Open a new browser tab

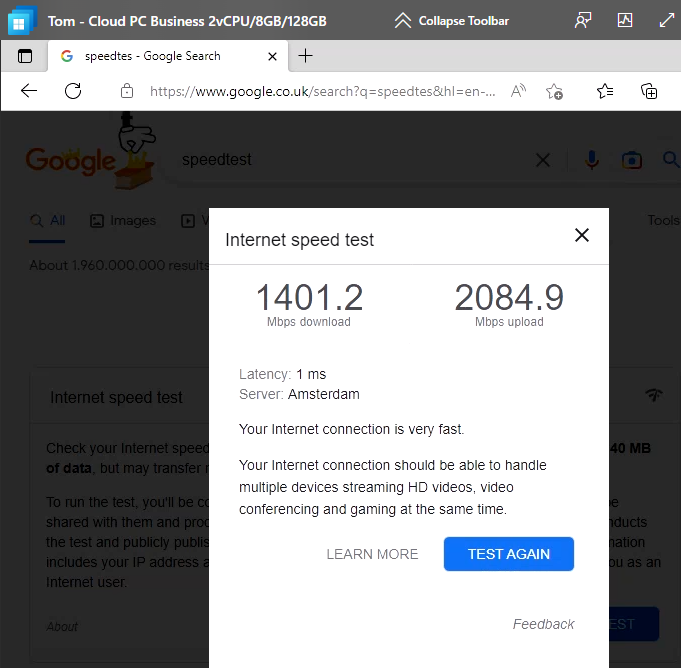[x=305, y=56]
